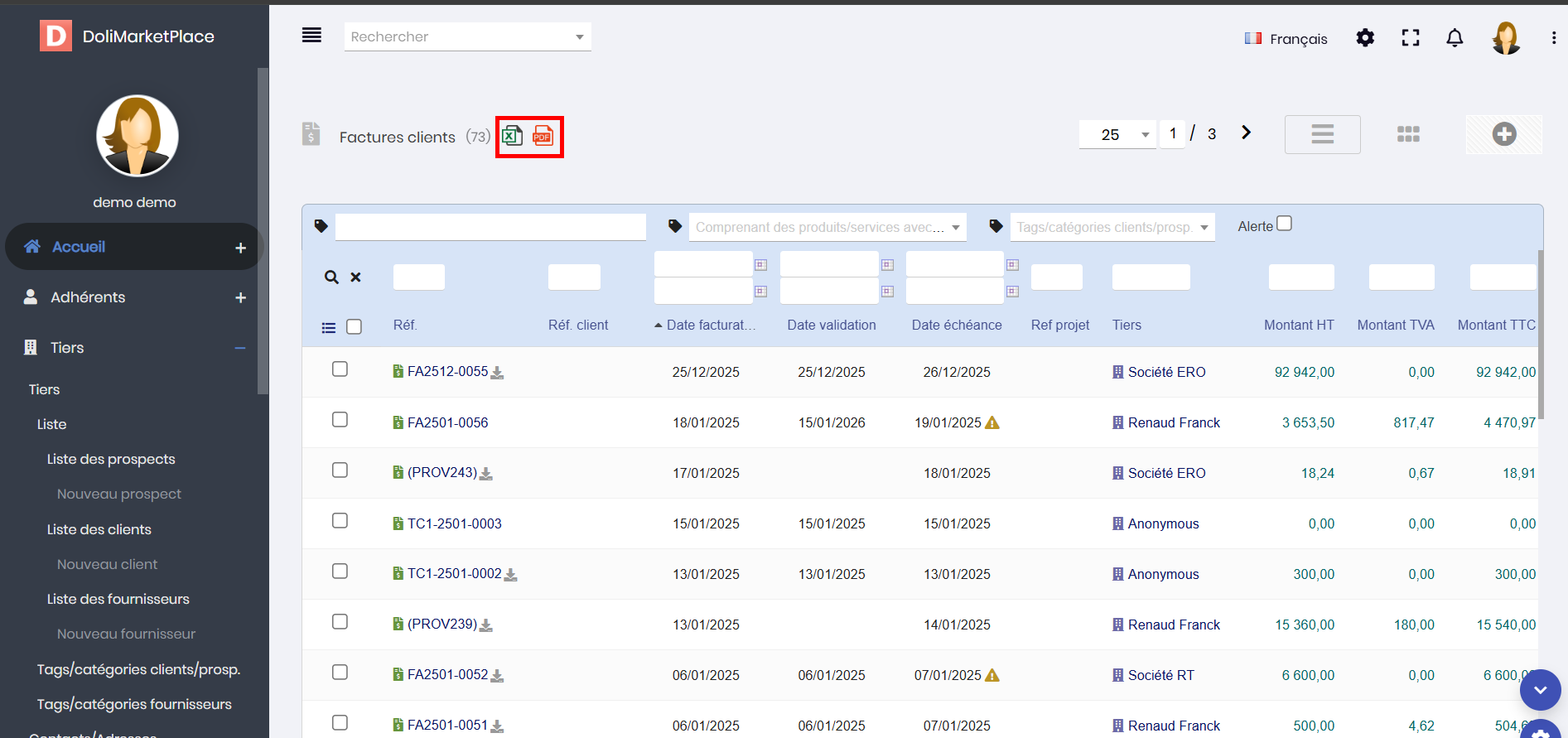This screenshot has width=1568, height=738.
Task: Open Tags/catégories clients/prosp. filter dropdown
Action: coord(1112,227)
